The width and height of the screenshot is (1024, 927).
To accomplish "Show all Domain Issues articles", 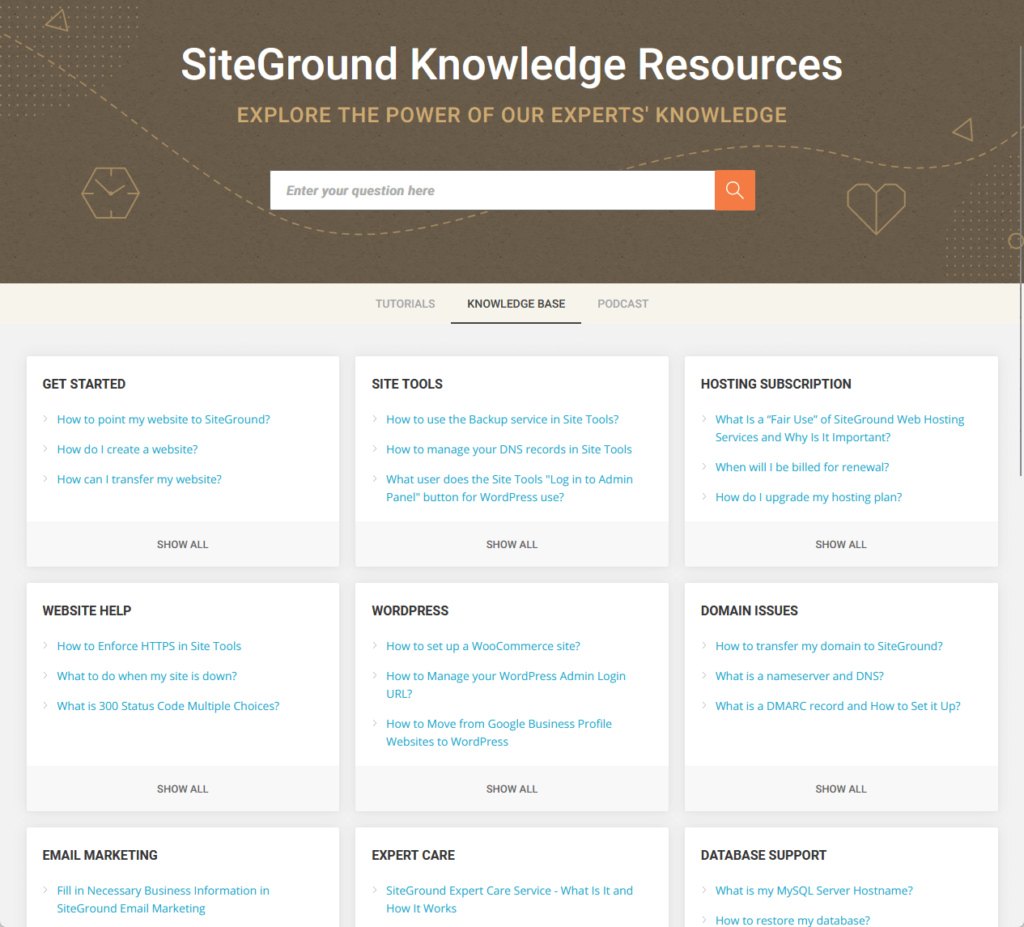I will (x=841, y=789).
